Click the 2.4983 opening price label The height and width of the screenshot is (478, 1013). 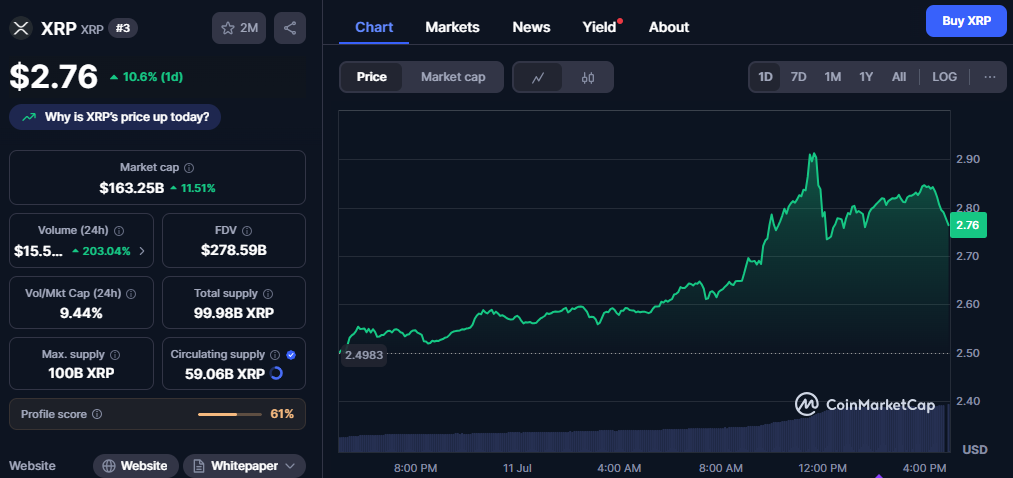click(364, 355)
